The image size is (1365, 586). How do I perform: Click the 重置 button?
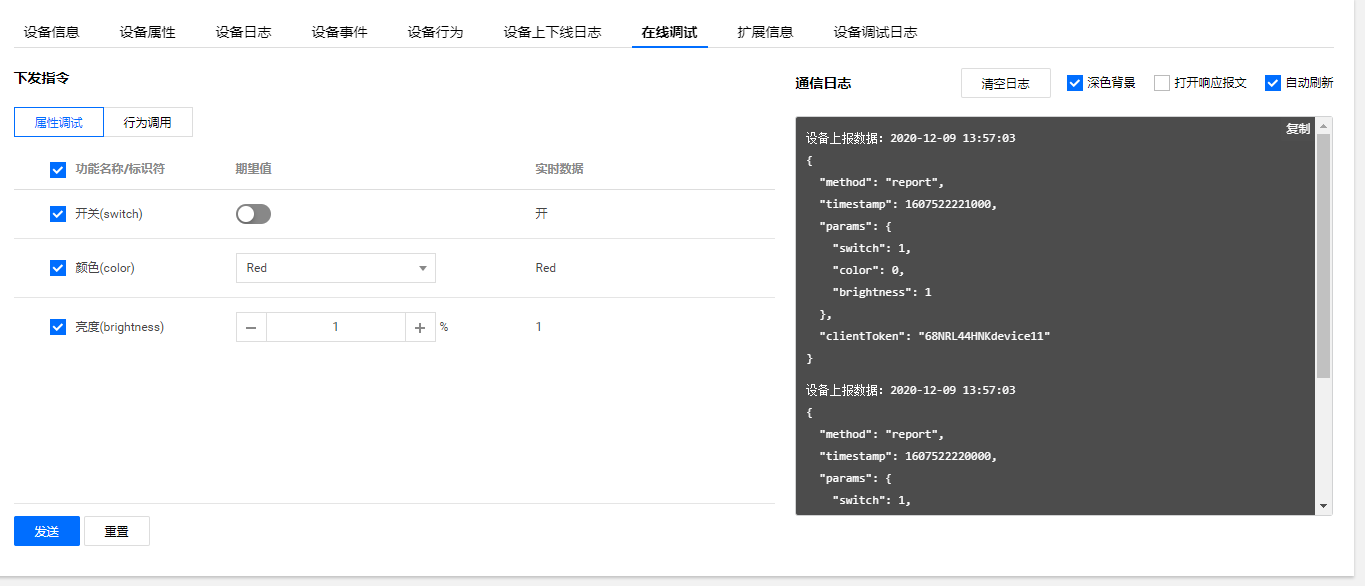[x=117, y=531]
